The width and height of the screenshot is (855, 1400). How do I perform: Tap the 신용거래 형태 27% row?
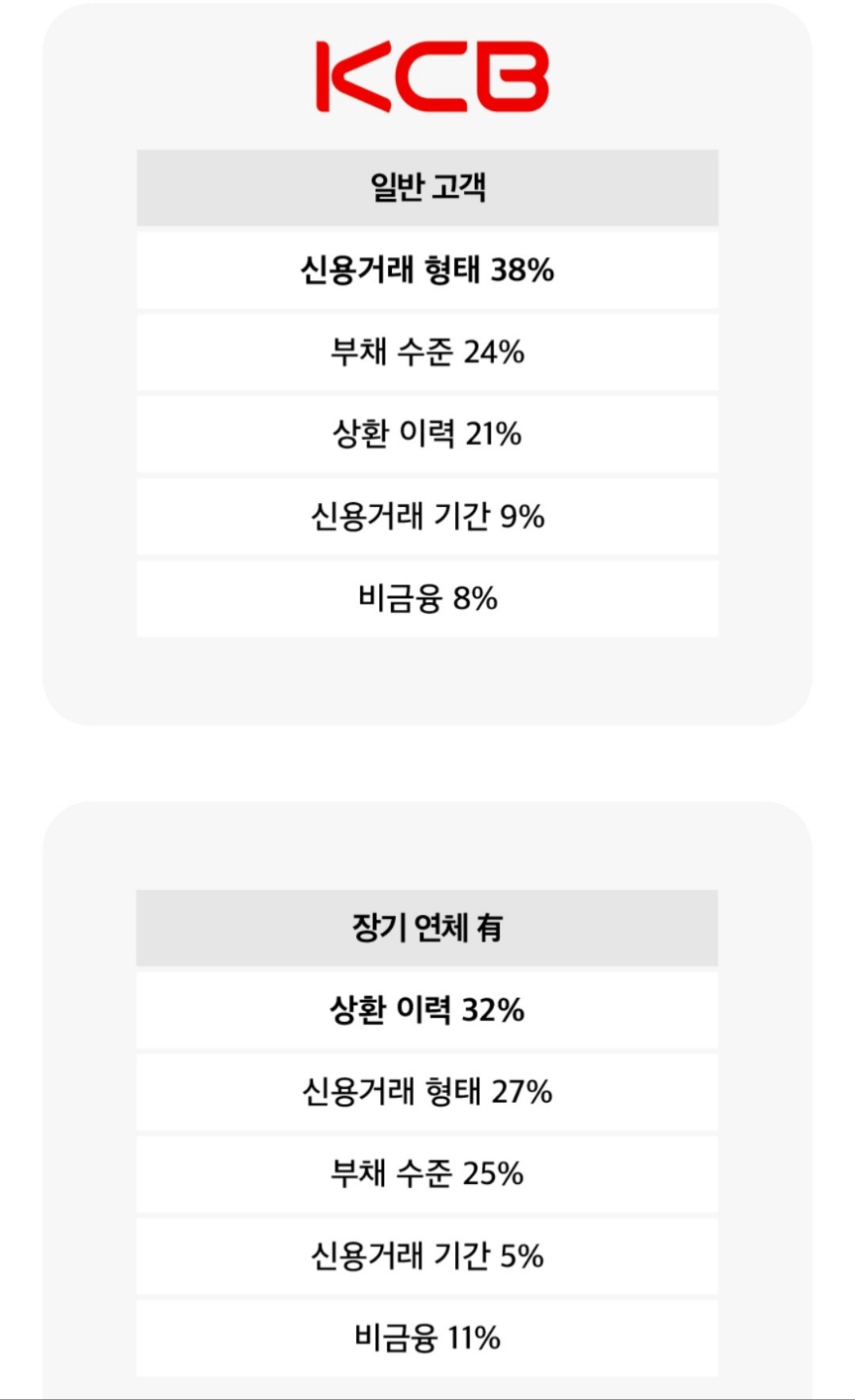(x=427, y=1092)
